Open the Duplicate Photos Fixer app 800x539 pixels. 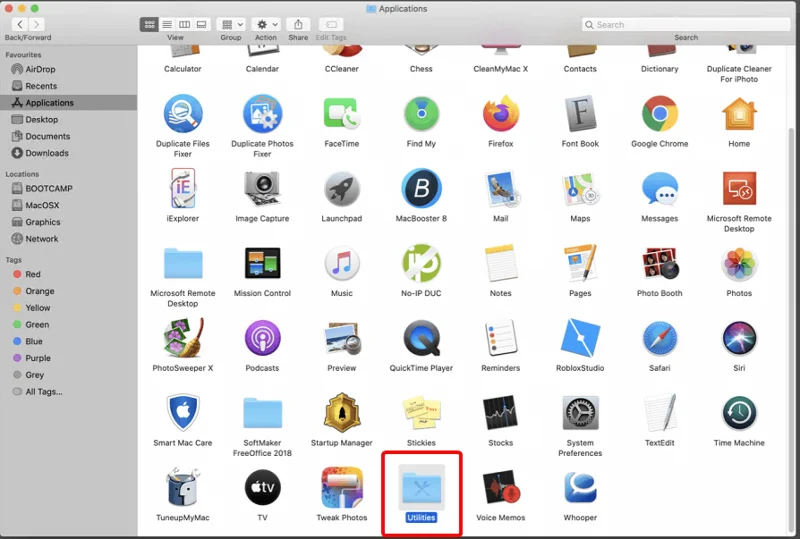[x=262, y=114]
